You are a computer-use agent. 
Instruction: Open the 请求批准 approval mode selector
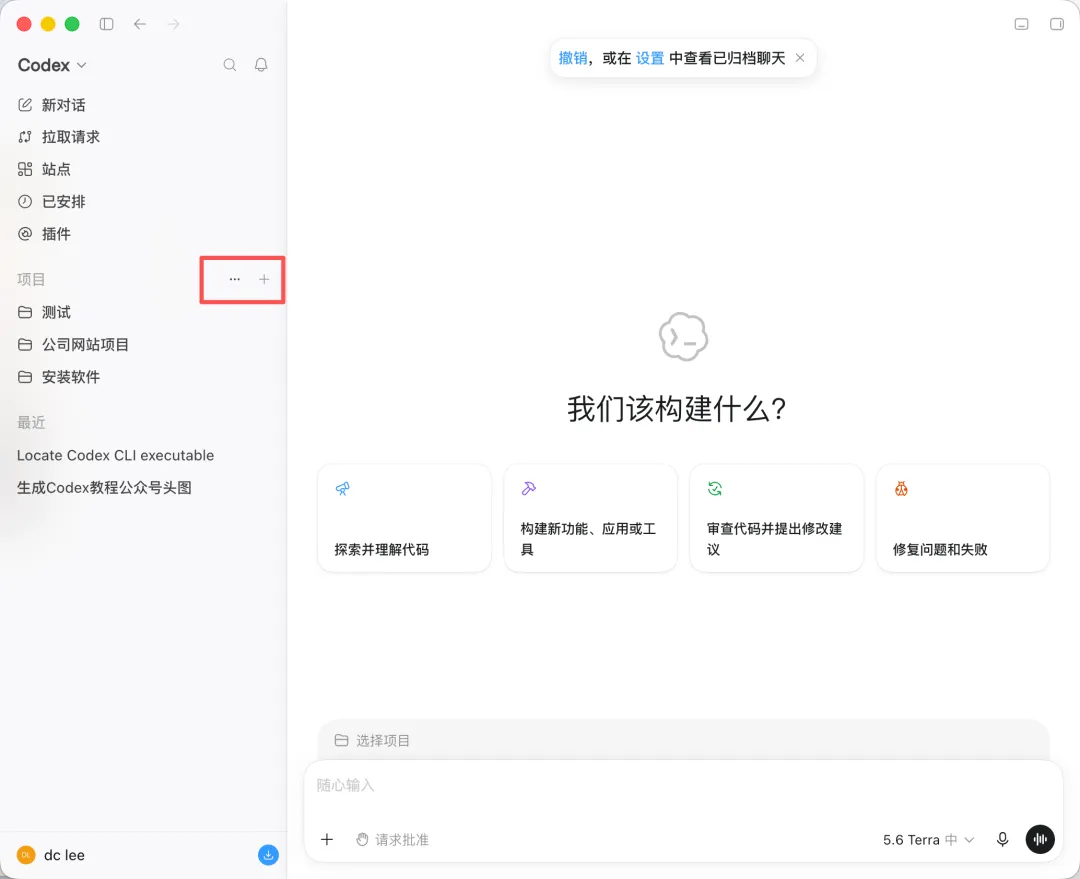393,840
